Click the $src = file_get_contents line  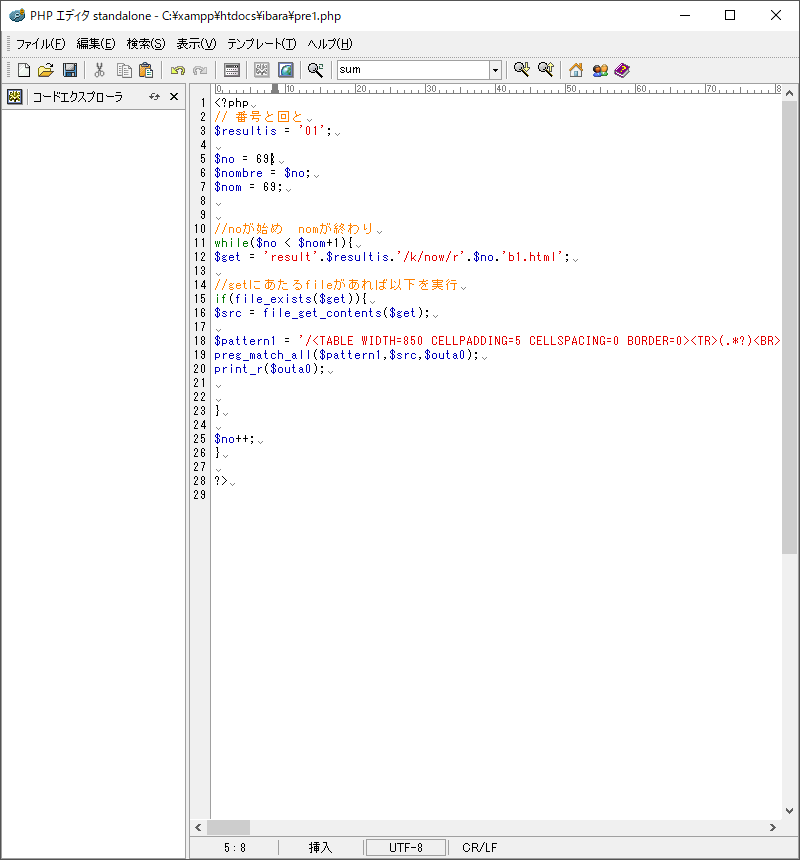(322, 313)
